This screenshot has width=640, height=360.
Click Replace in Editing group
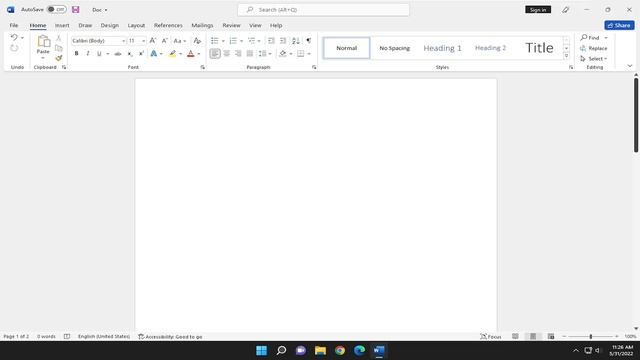pyautogui.click(x=594, y=48)
